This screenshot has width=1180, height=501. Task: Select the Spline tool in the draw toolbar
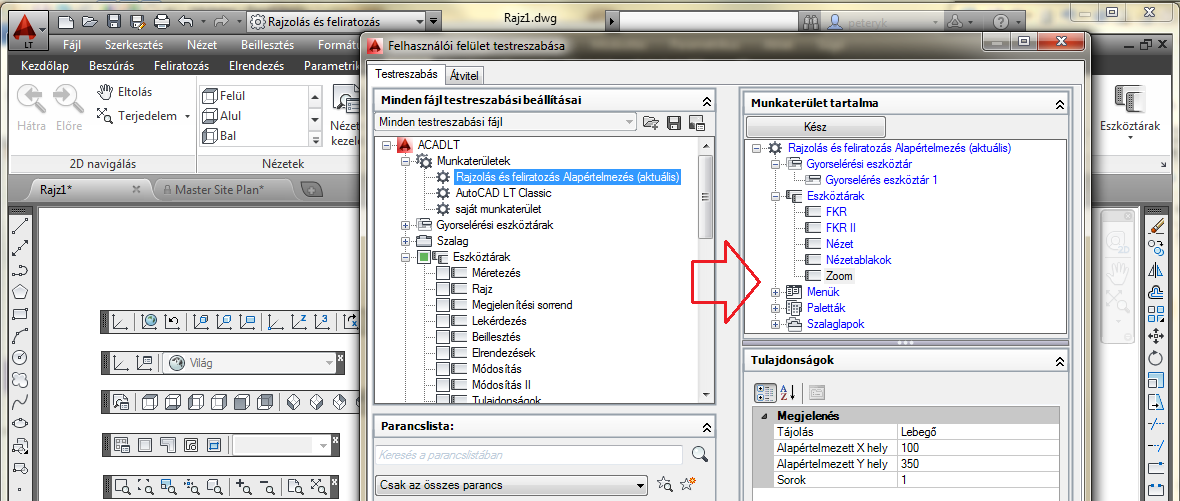pos(21,401)
